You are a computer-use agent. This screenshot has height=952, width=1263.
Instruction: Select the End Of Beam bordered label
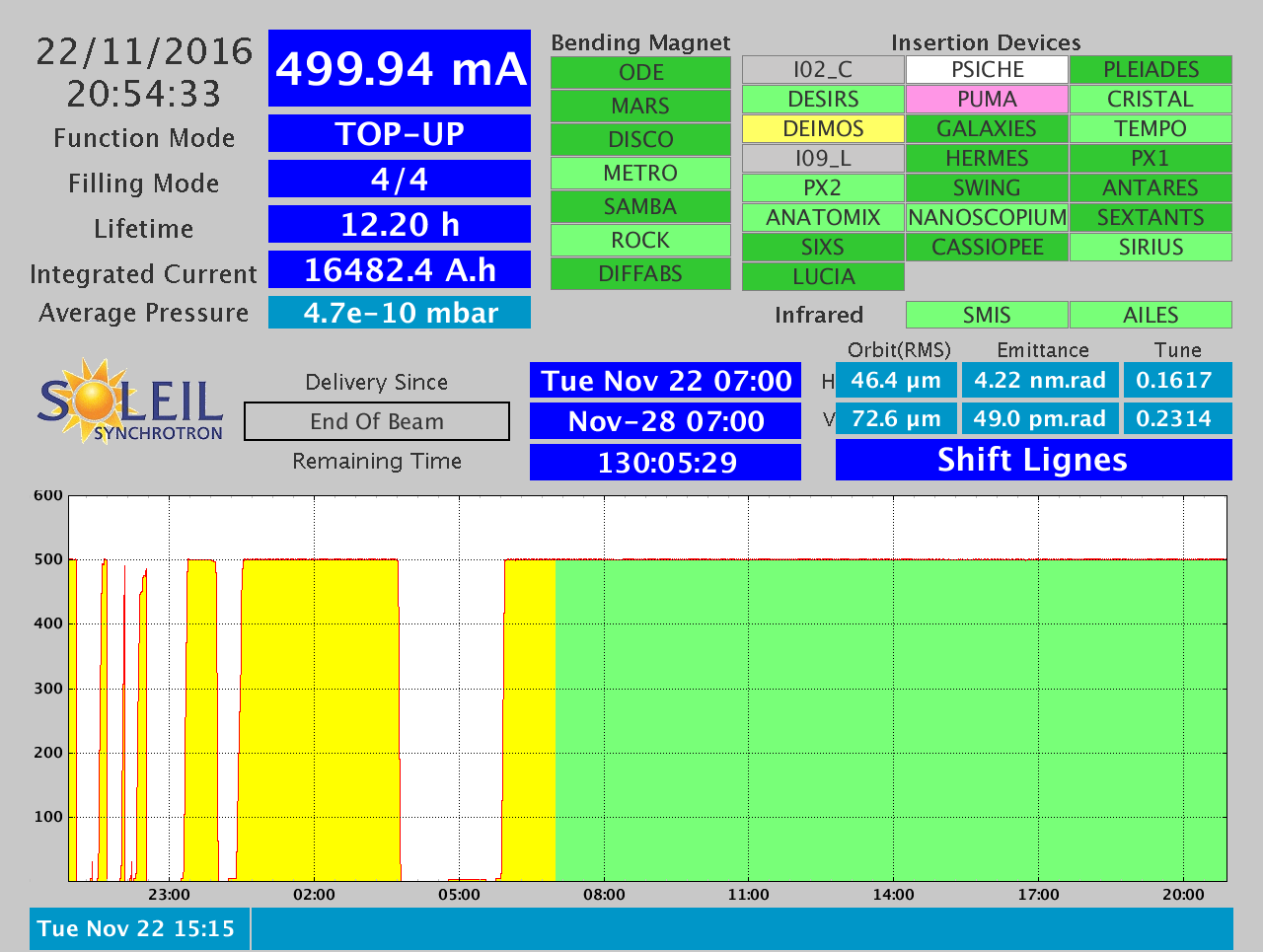point(377,421)
